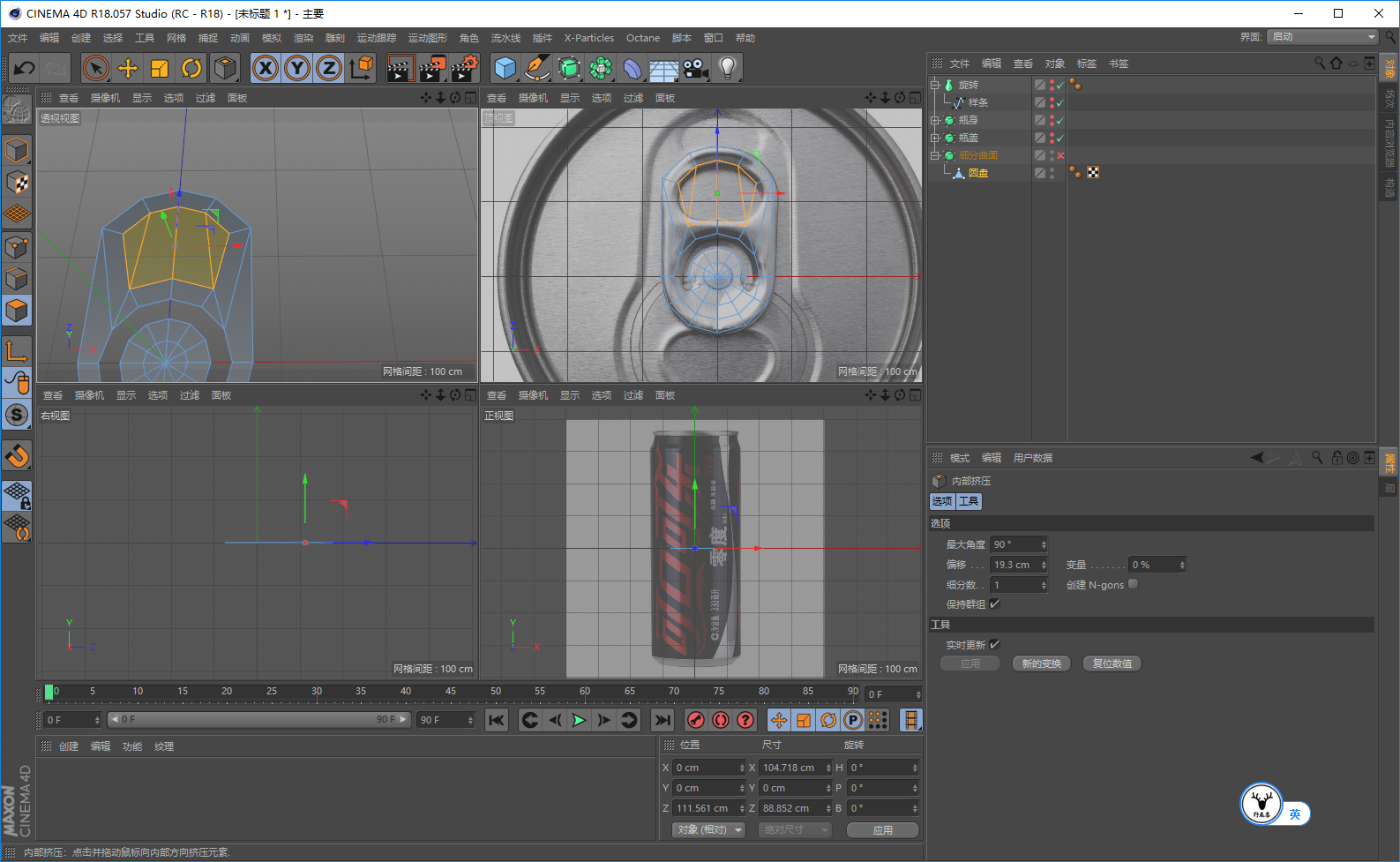Click the Undo arrow in the toolbar
The width and height of the screenshot is (1400, 862).
tap(25, 68)
